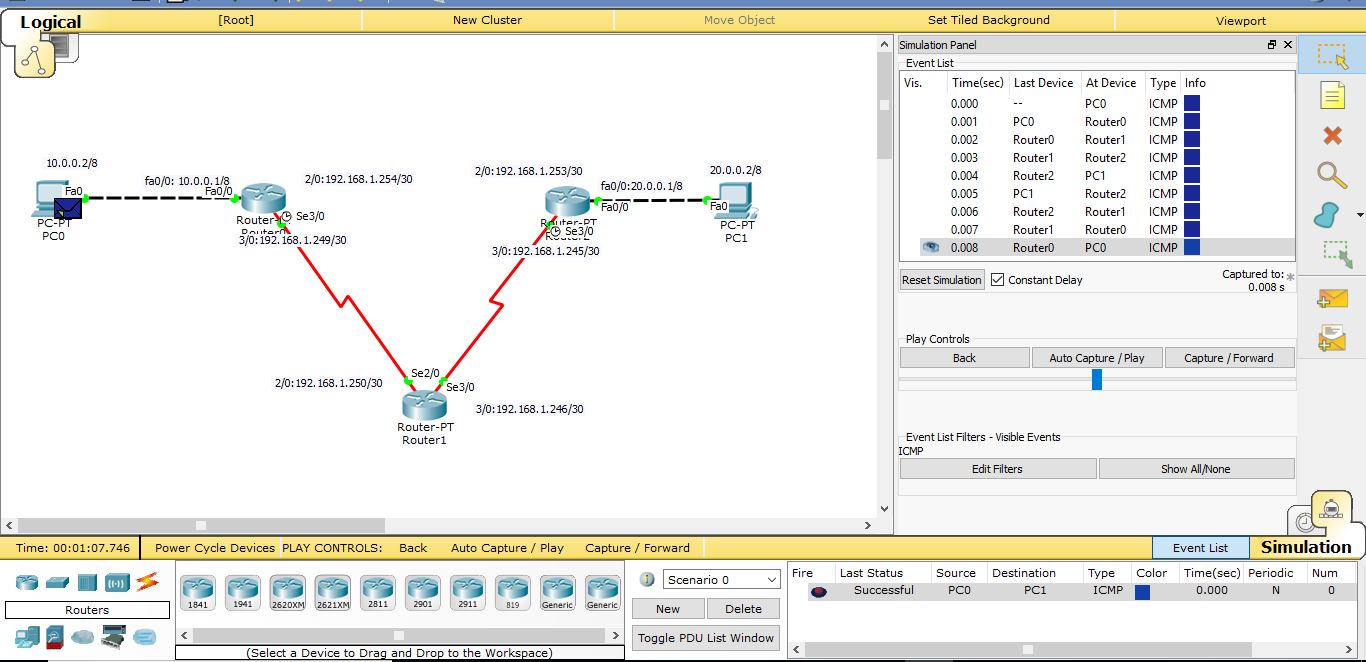Pick the 2901 router model
Screen dimensions: 1366x662
(422, 593)
